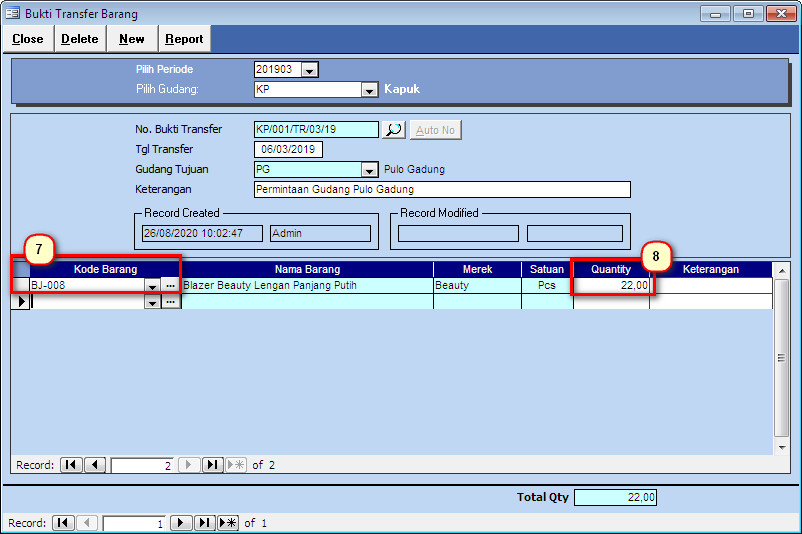Click the Delete toolbar button
Image resolution: width=802 pixels, height=534 pixels.
(80, 39)
